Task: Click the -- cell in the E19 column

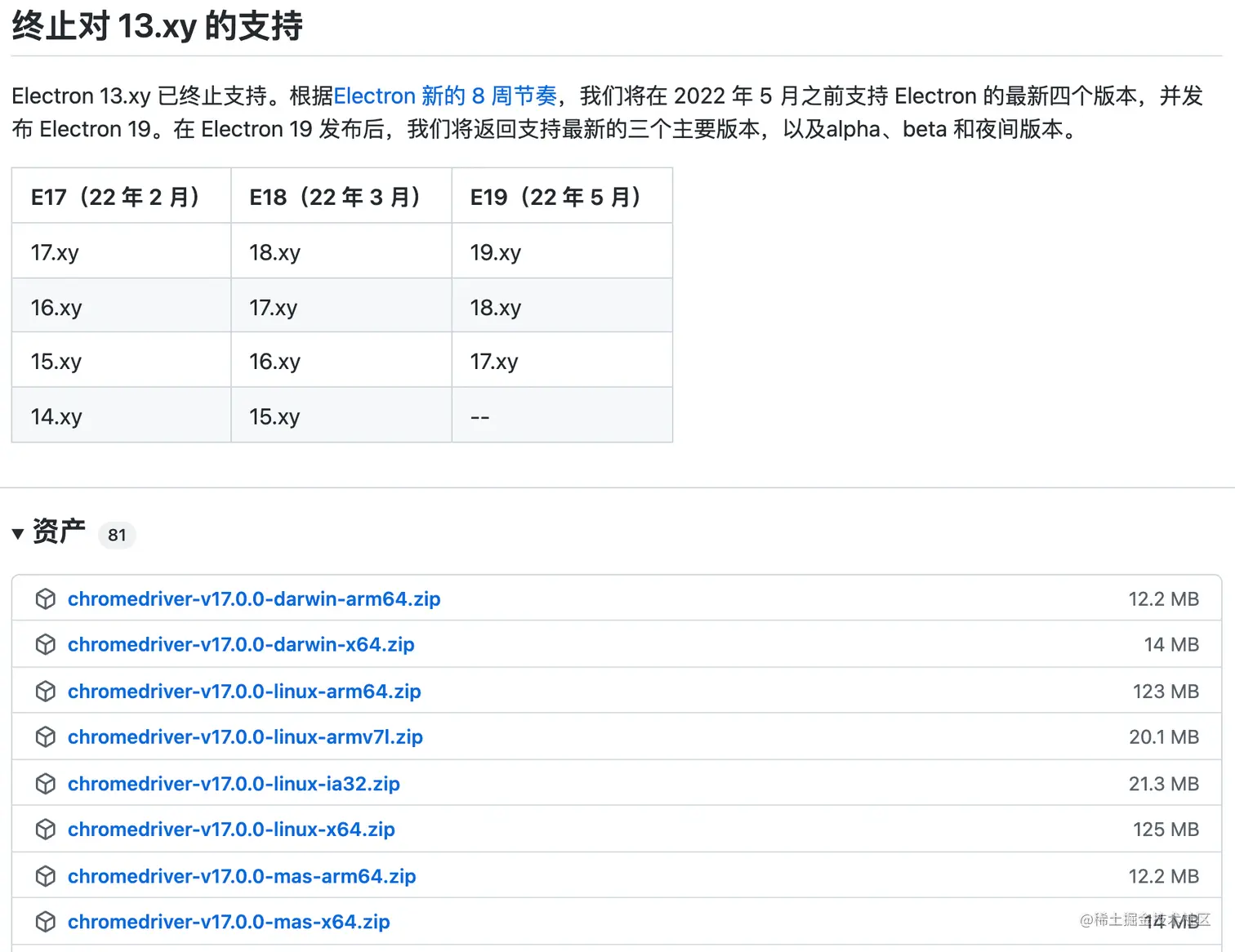Action: (x=562, y=416)
